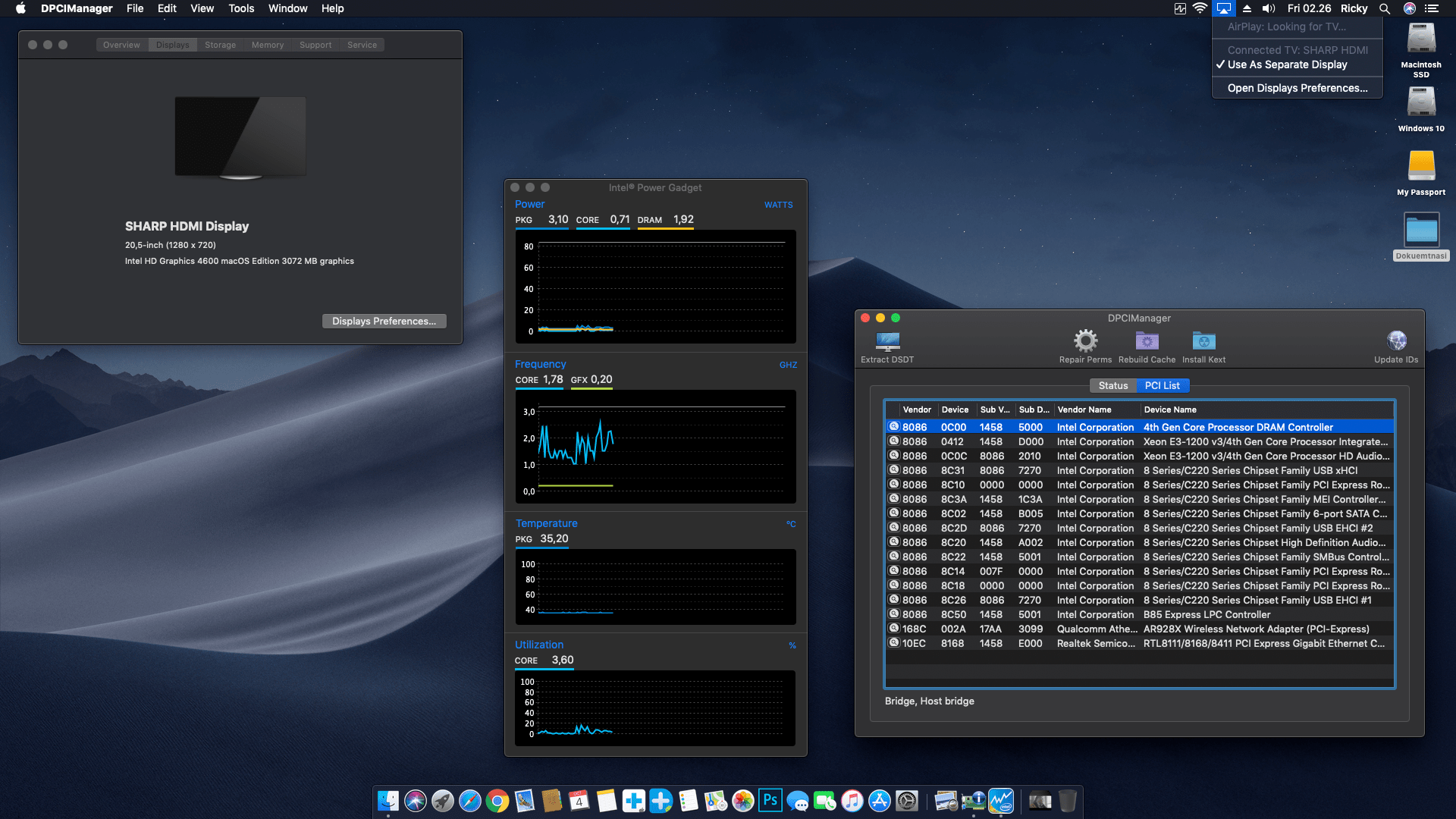The image size is (1456, 819).
Task: Open System Preferences from the dock
Action: 907,801
